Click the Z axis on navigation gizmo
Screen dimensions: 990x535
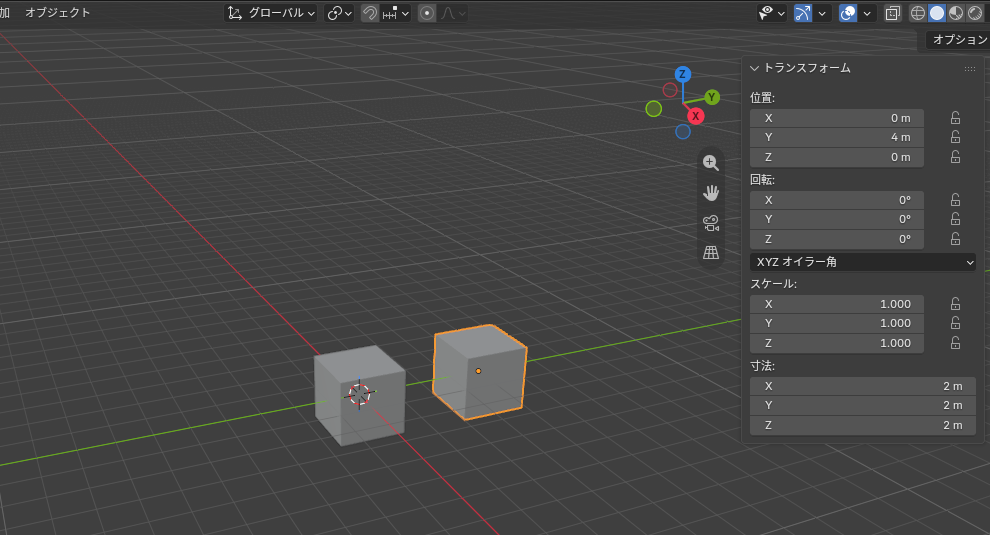(x=683, y=75)
